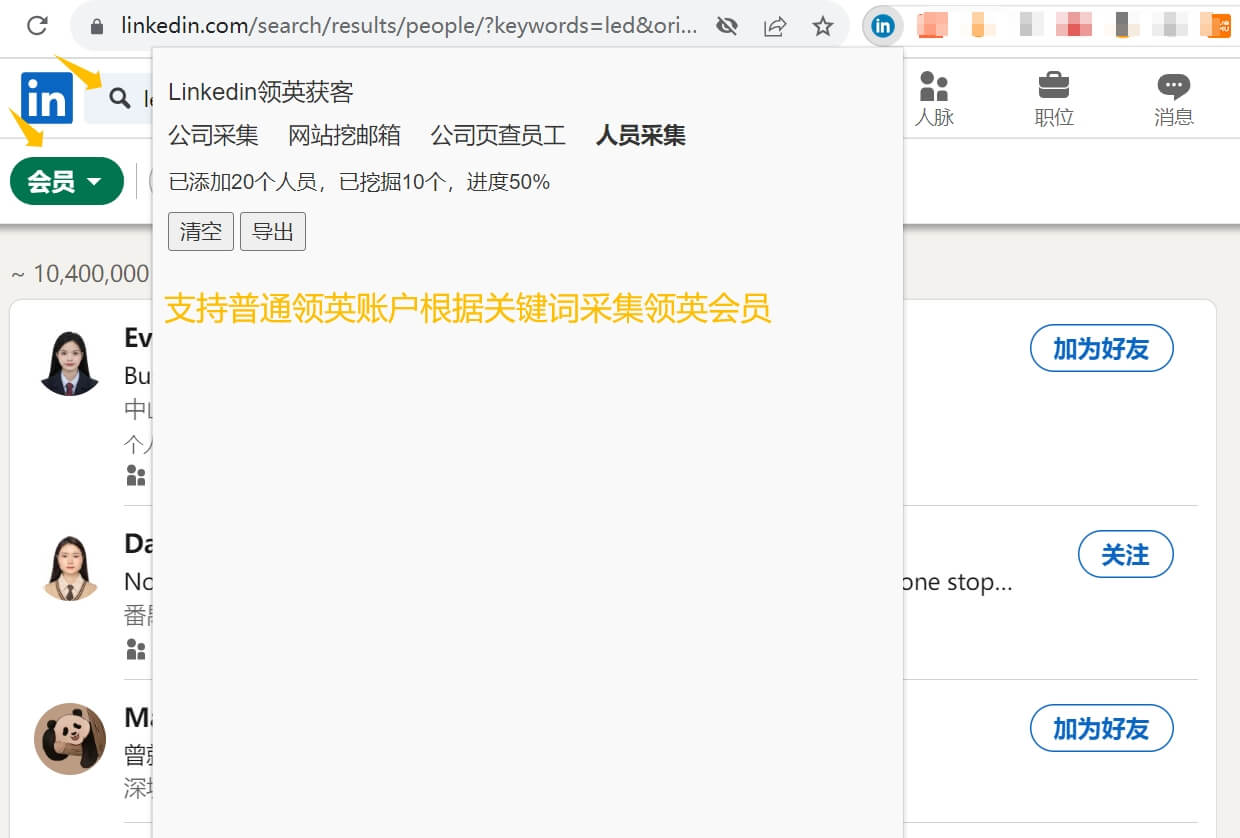Select the 人员采集 tab

tap(641, 135)
